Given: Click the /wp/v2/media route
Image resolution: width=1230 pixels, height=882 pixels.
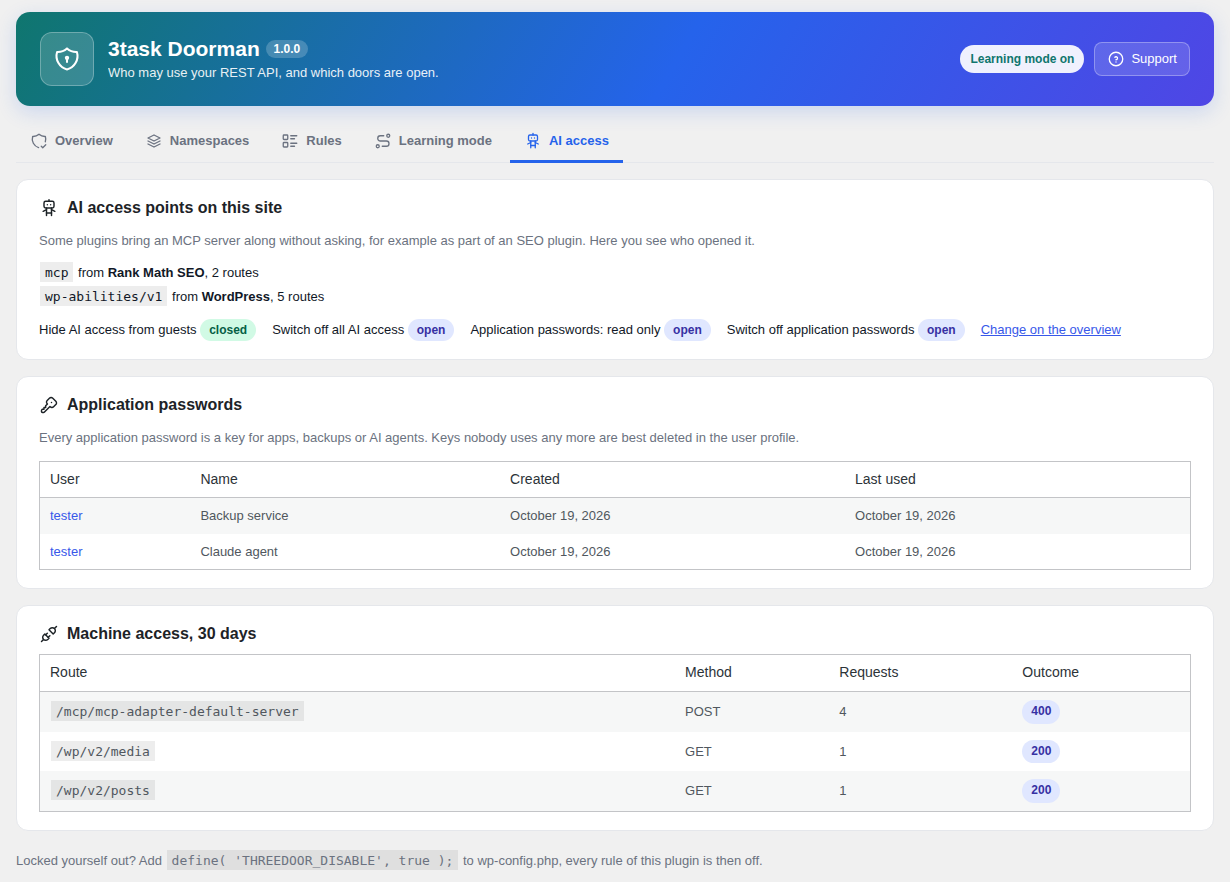Looking at the screenshot, I should pyautogui.click(x=103, y=751).
